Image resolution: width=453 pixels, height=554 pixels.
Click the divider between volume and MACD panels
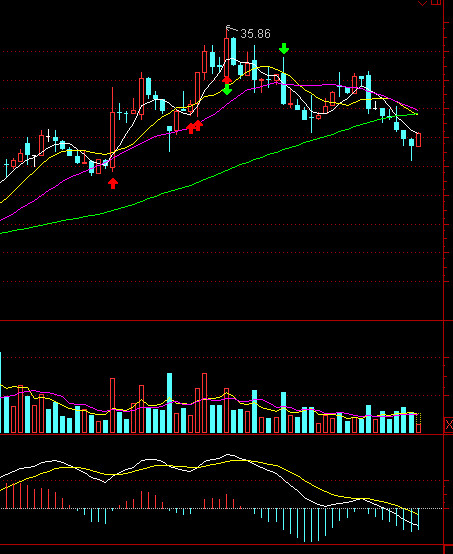coord(222,434)
